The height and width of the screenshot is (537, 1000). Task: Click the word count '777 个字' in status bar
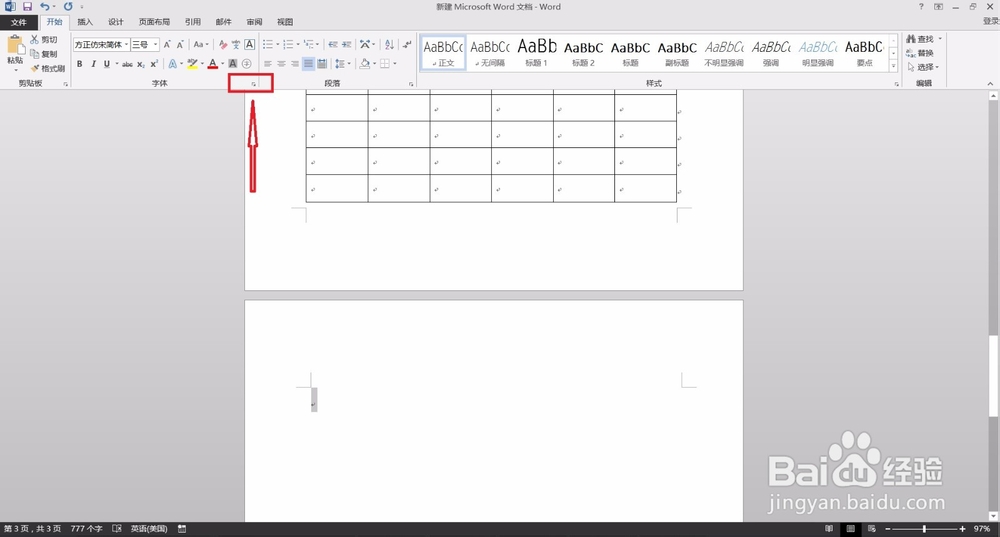click(x=86, y=529)
